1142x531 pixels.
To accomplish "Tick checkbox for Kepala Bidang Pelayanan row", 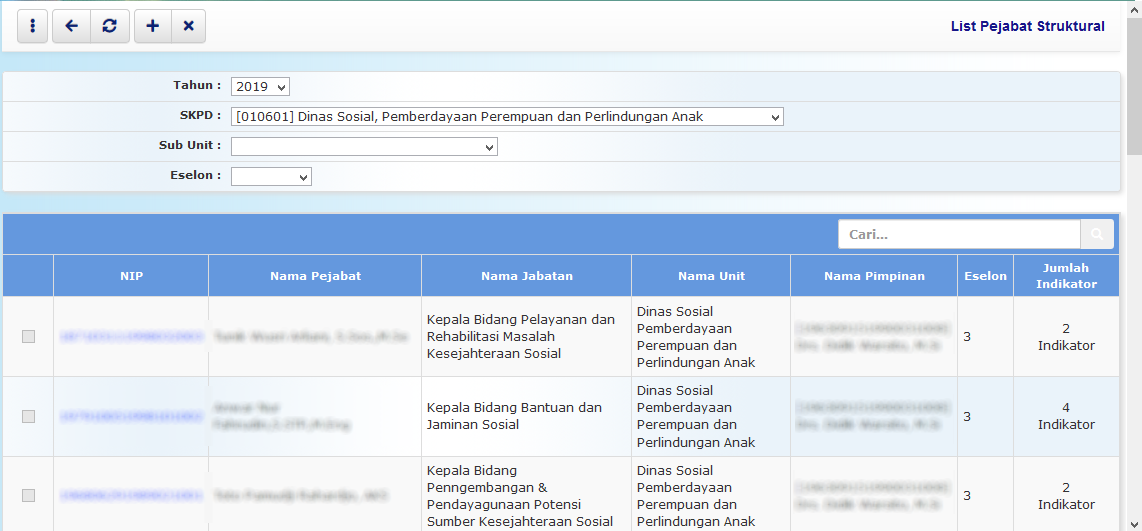I will (x=28, y=337).
